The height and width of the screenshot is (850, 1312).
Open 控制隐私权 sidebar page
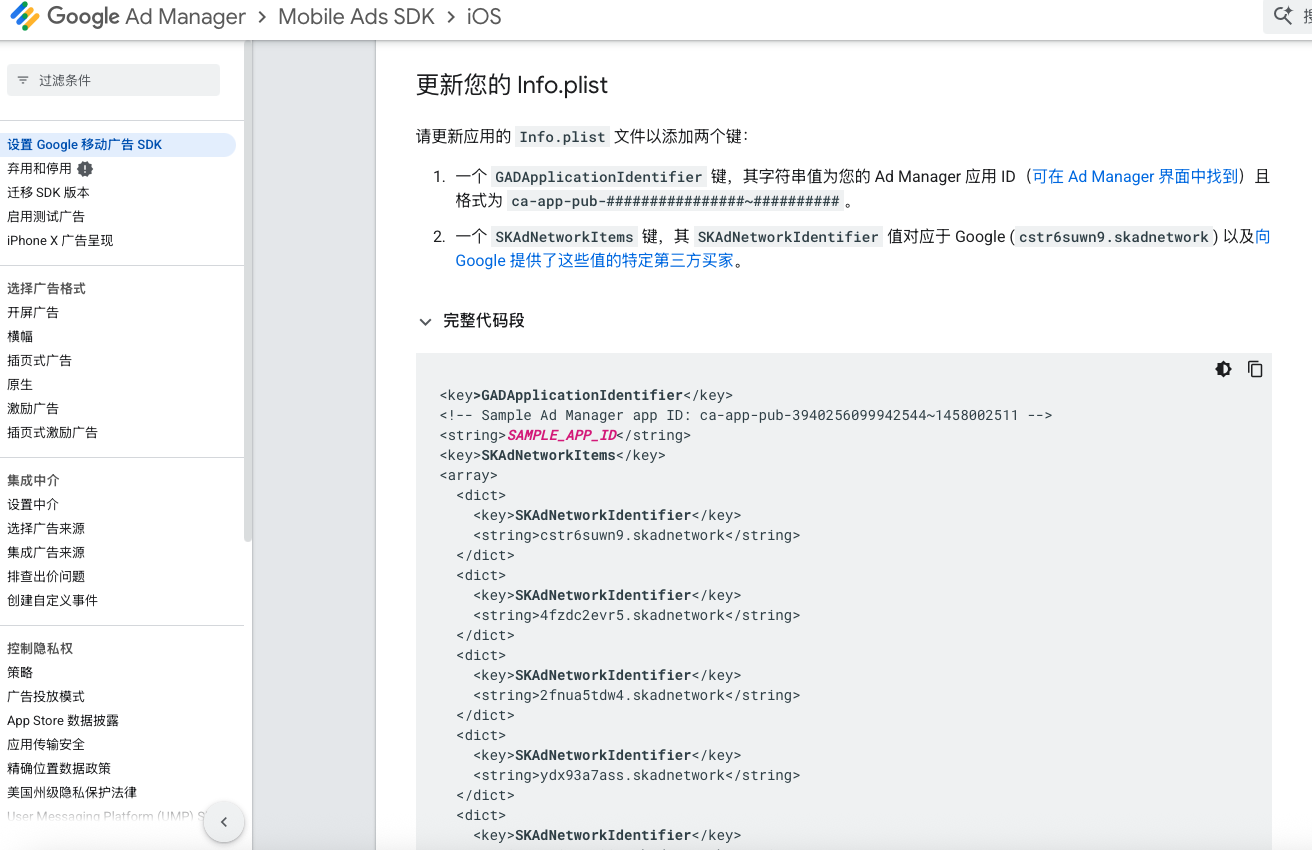coord(40,649)
